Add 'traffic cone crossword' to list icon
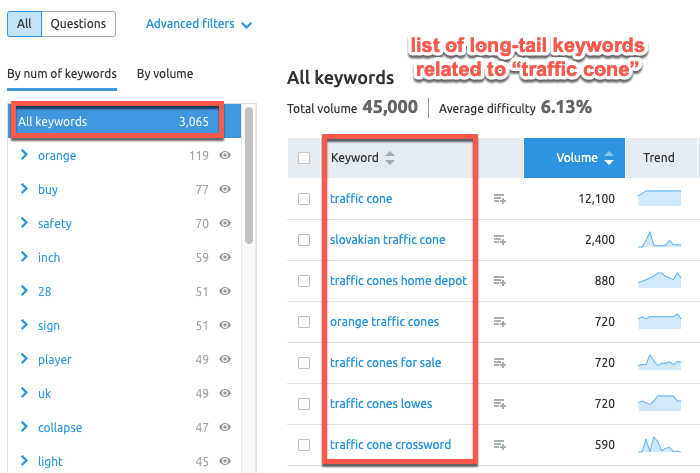Screen dimensions: 700x473 pyautogui.click(x=500, y=445)
